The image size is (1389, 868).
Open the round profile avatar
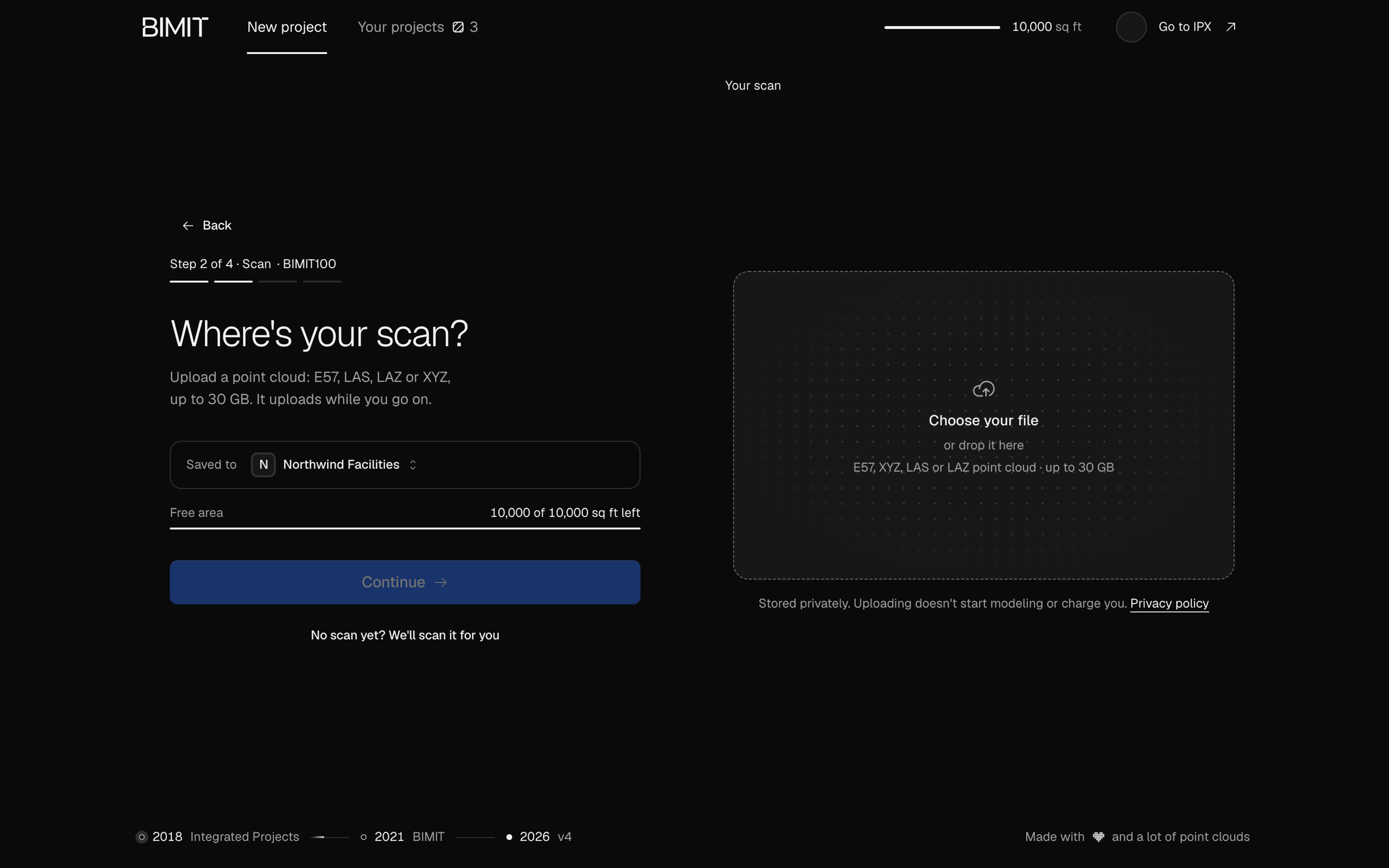point(1131,27)
